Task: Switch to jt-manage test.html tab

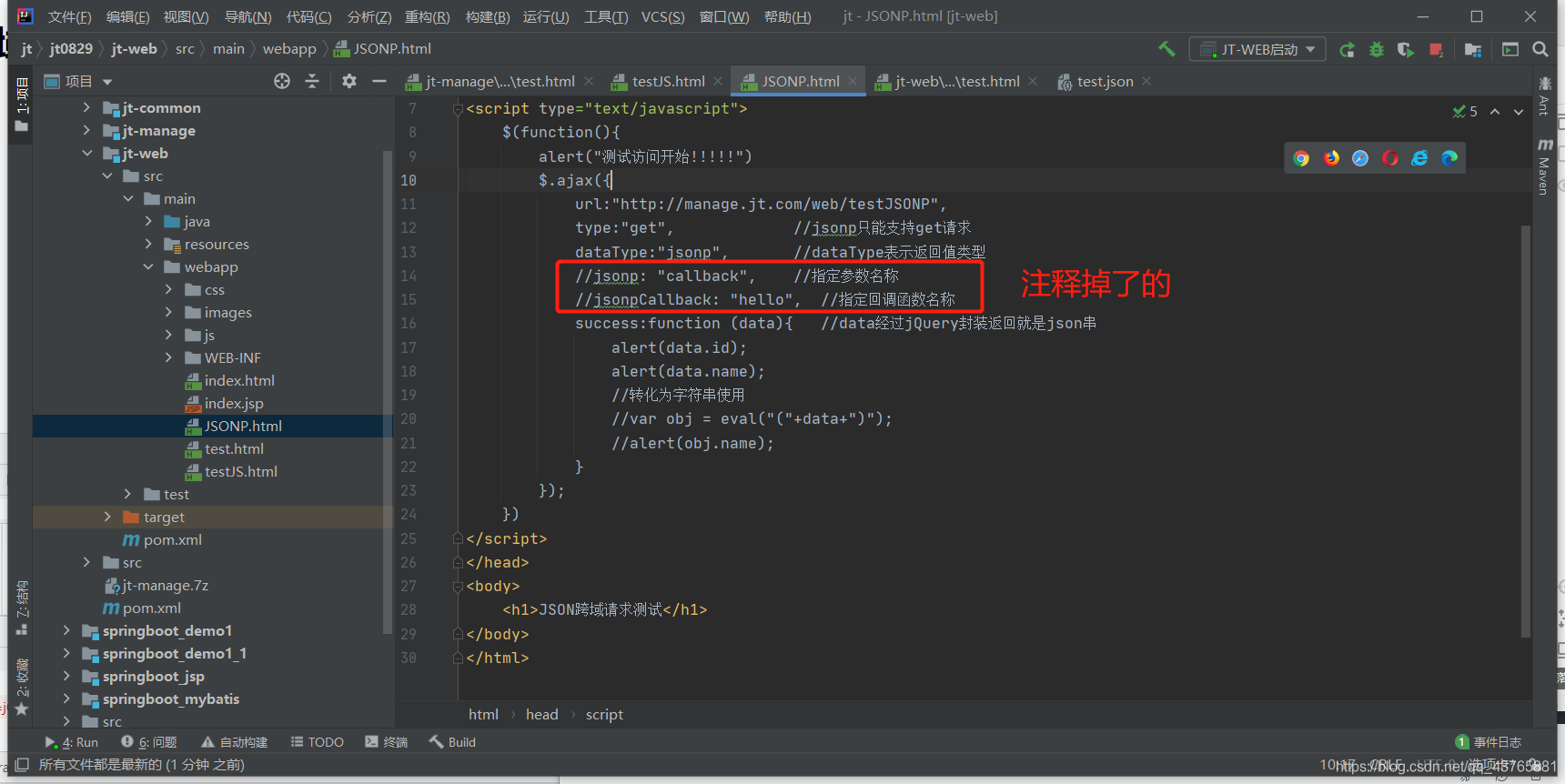Action: (500, 82)
